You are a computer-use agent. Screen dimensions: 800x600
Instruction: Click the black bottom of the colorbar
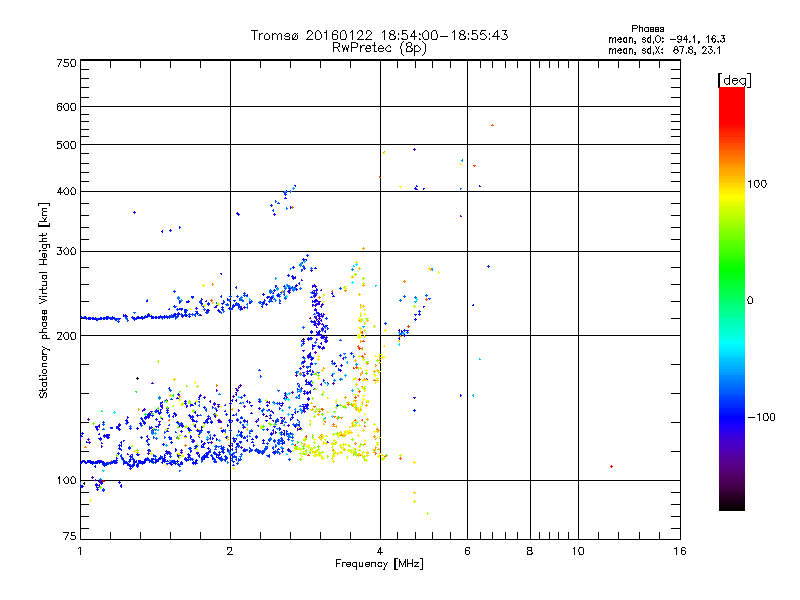click(732, 503)
